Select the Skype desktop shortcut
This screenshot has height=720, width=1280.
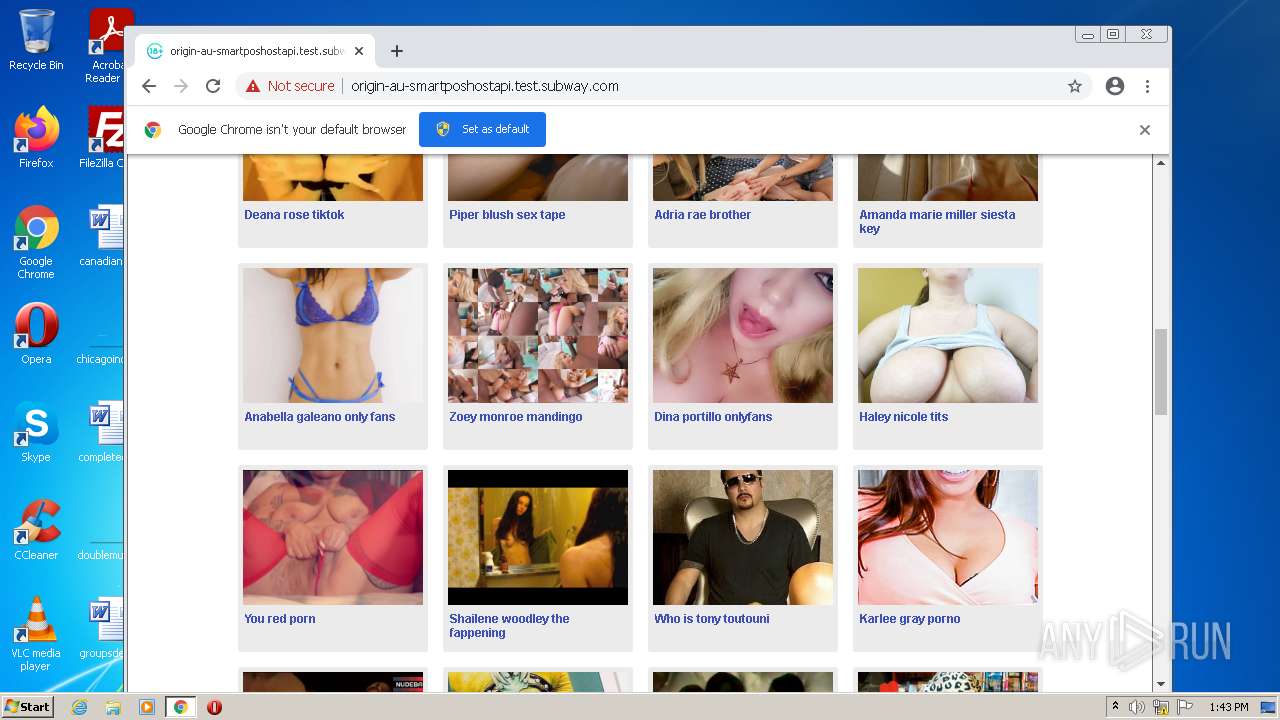[x=36, y=432]
